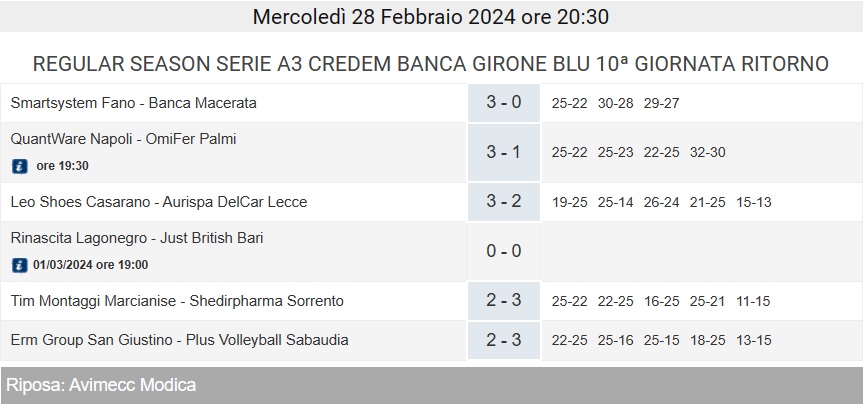Click the 15-13 set score in Casarano row
863x405 pixels.
pyautogui.click(x=753, y=202)
